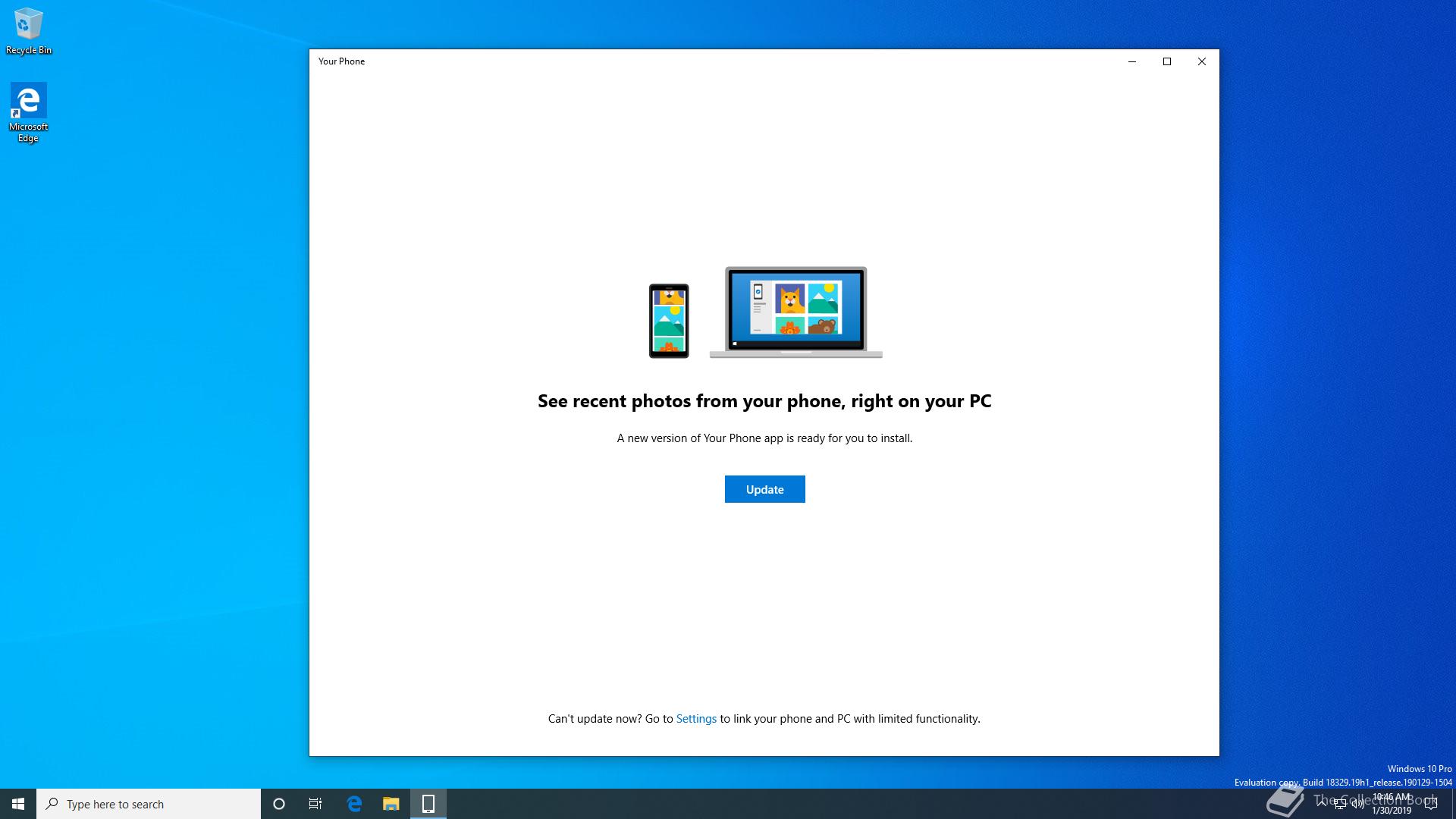
Task: Click the taskbar search box
Action: pyautogui.click(x=149, y=804)
